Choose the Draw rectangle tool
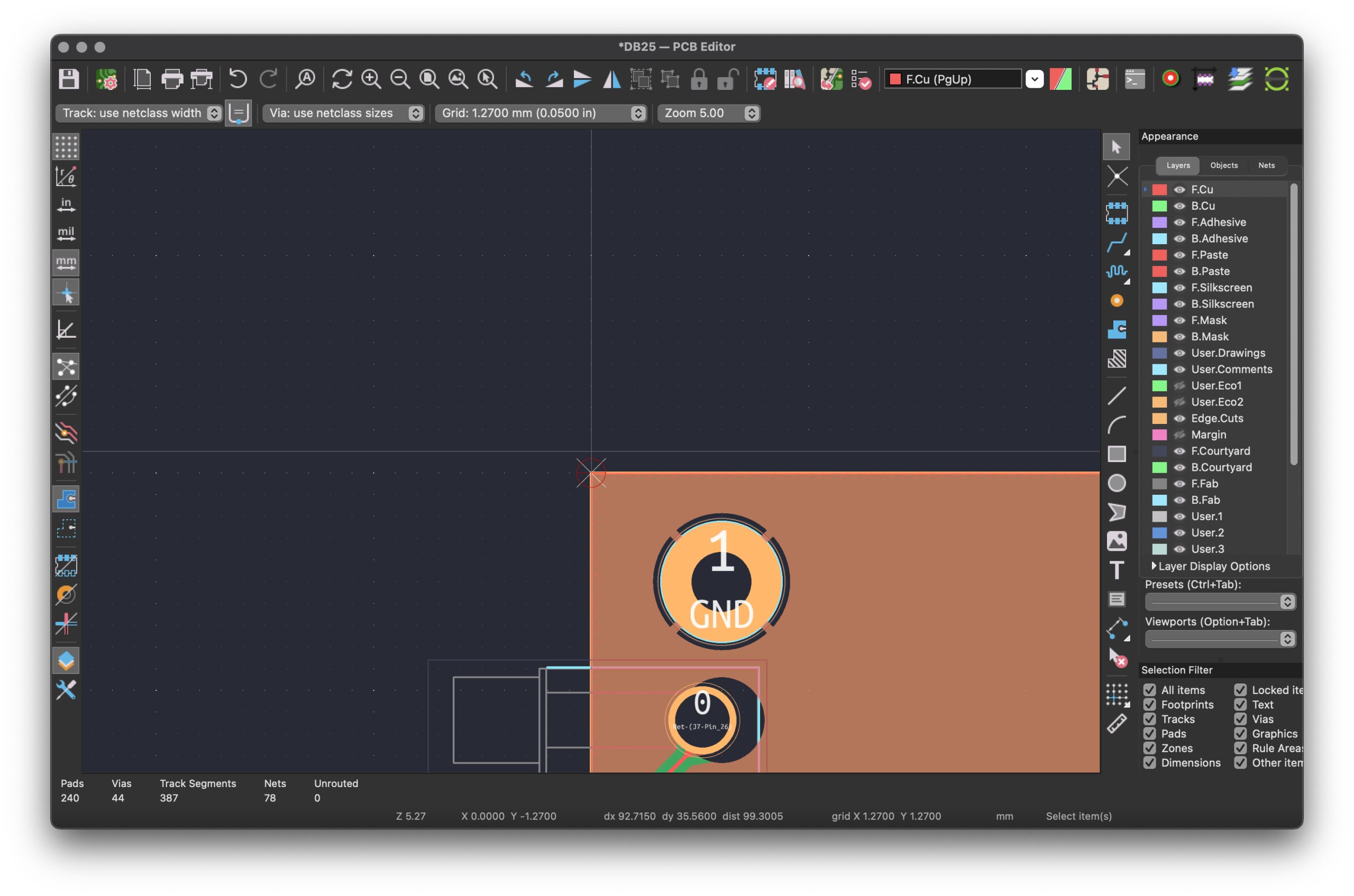This screenshot has width=1354, height=896. (1116, 454)
